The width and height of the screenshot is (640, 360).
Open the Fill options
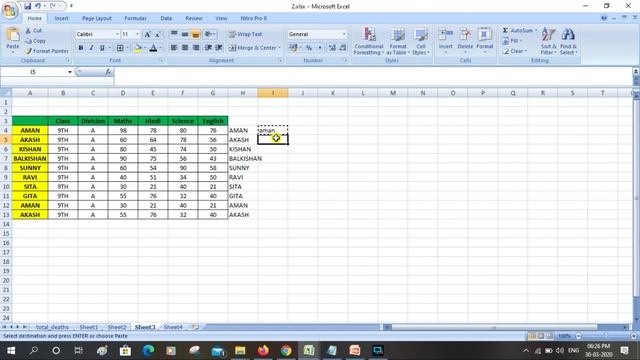[x=513, y=41]
